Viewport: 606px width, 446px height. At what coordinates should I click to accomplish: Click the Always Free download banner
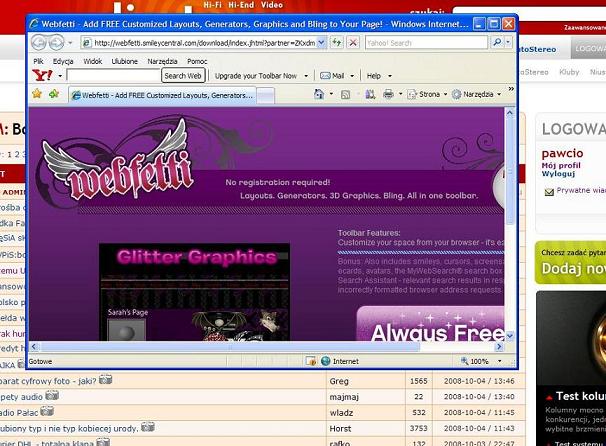pyautogui.click(x=430, y=323)
